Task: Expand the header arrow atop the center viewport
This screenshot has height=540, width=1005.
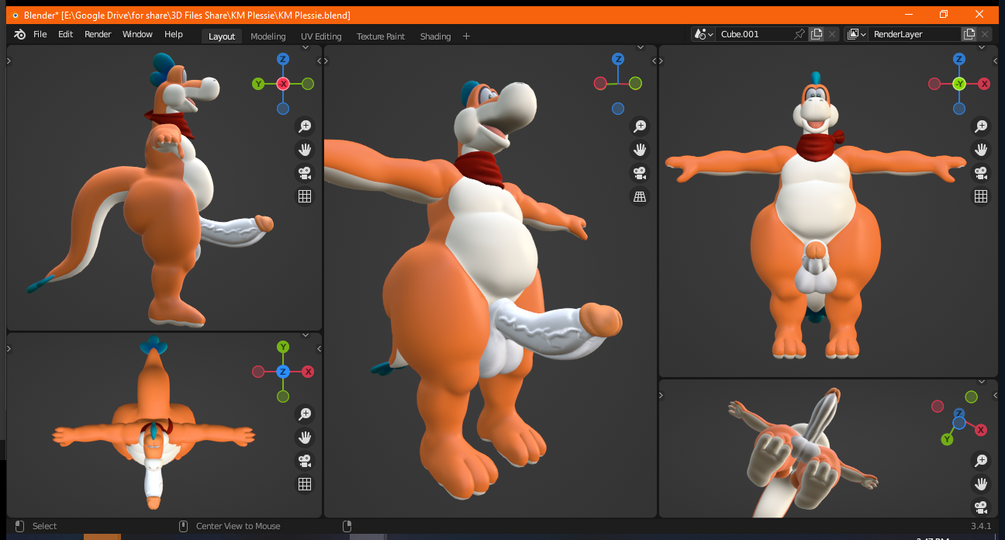Action: coord(640,47)
